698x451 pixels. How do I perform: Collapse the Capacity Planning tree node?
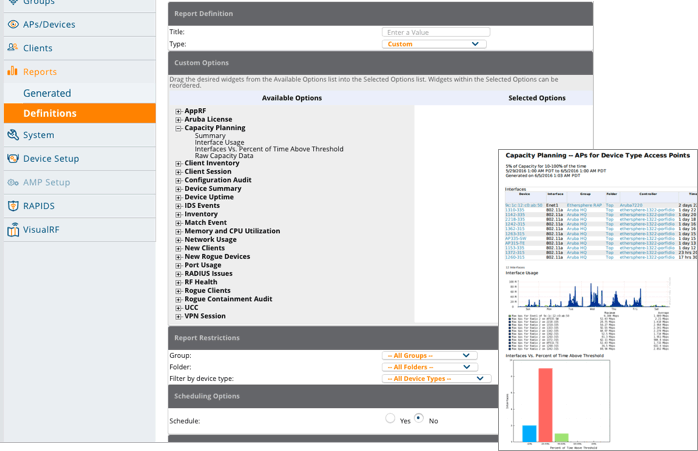tap(179, 129)
